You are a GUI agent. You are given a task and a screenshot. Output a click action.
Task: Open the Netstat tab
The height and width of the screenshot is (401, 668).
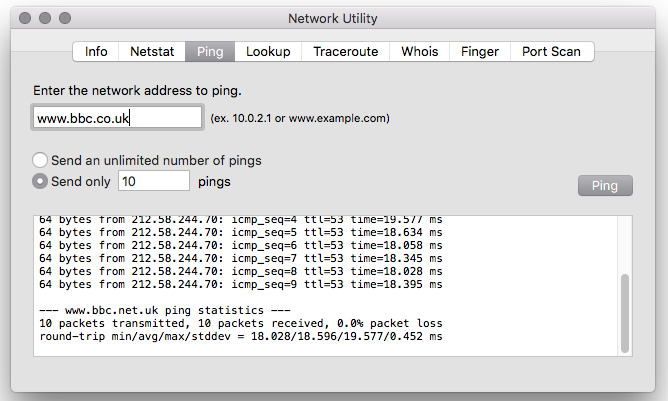point(152,51)
